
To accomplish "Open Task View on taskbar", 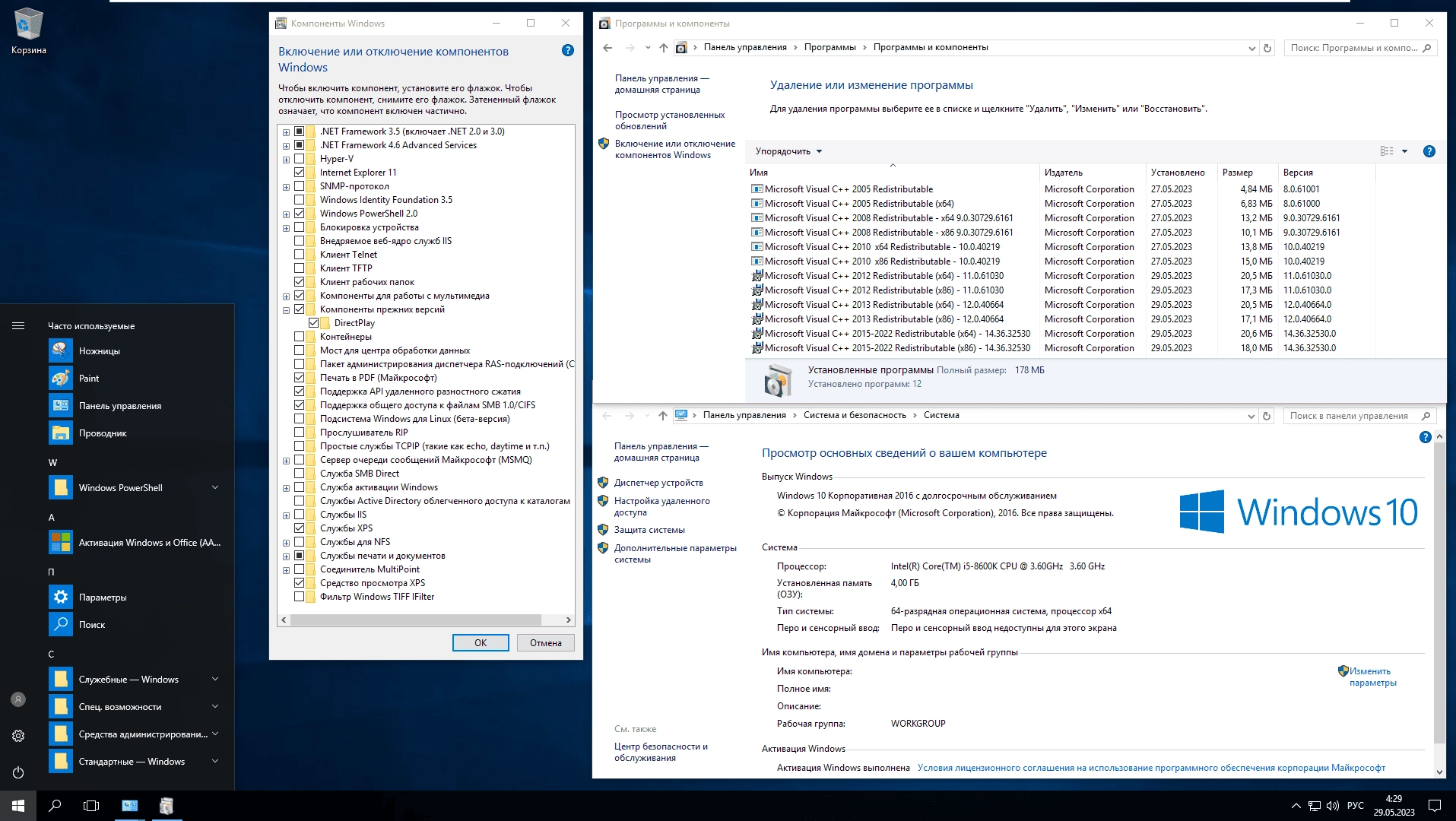I will point(91,806).
